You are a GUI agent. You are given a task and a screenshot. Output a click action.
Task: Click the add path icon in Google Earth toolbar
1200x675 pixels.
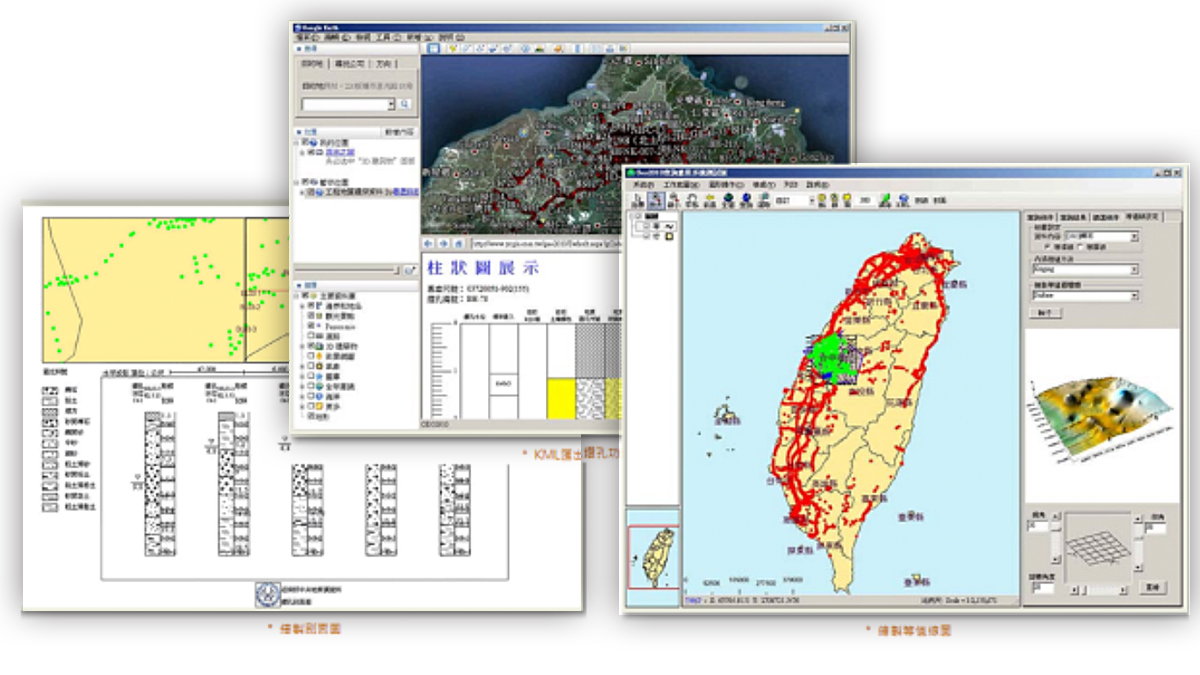coord(480,48)
